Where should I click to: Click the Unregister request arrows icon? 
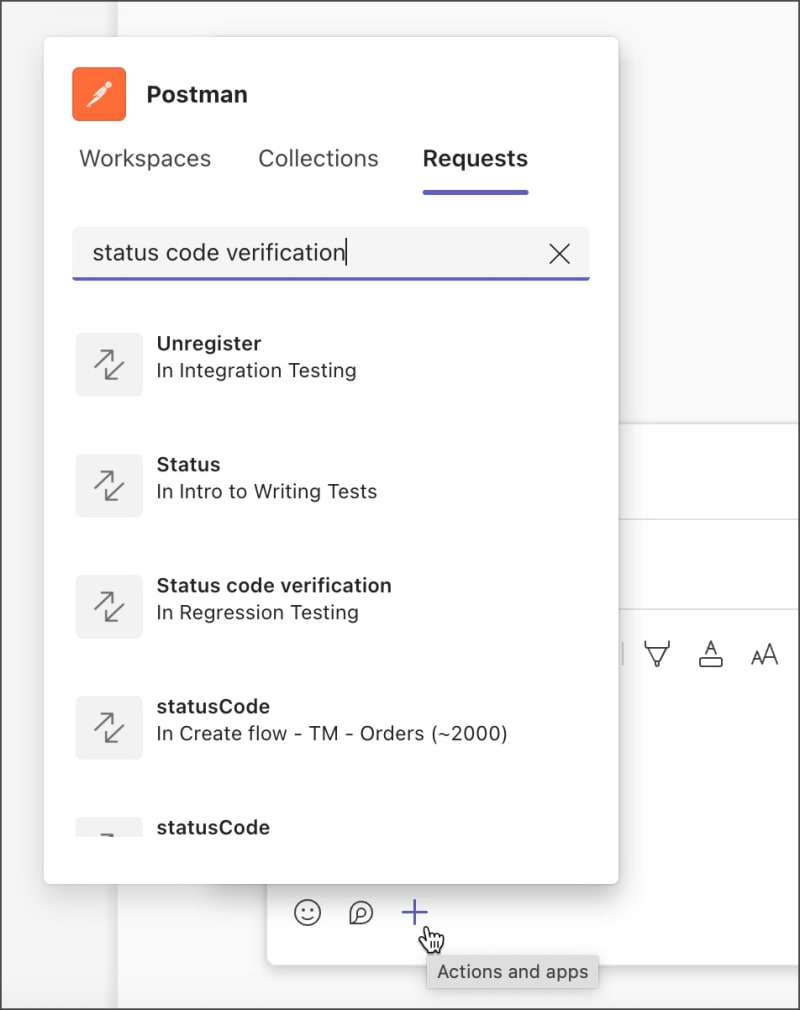click(x=109, y=364)
